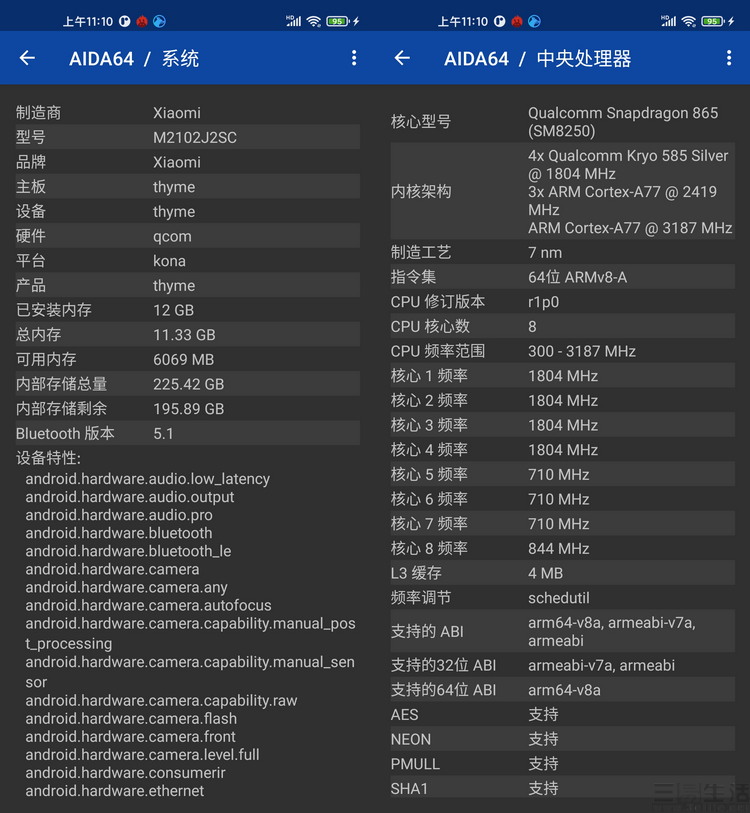Select Bluetooth 版本 value 5.1

tap(163, 433)
